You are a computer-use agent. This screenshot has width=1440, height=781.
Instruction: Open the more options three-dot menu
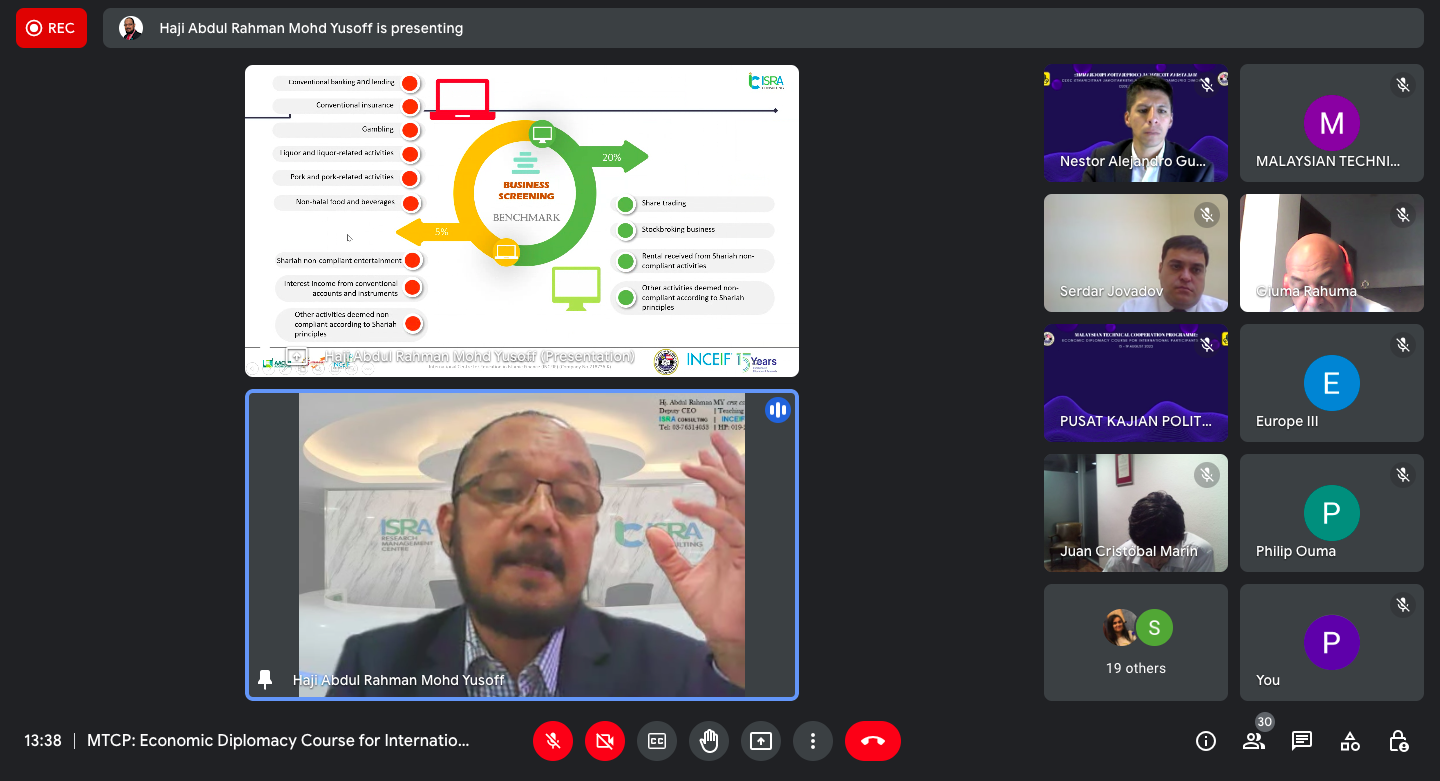click(x=813, y=741)
